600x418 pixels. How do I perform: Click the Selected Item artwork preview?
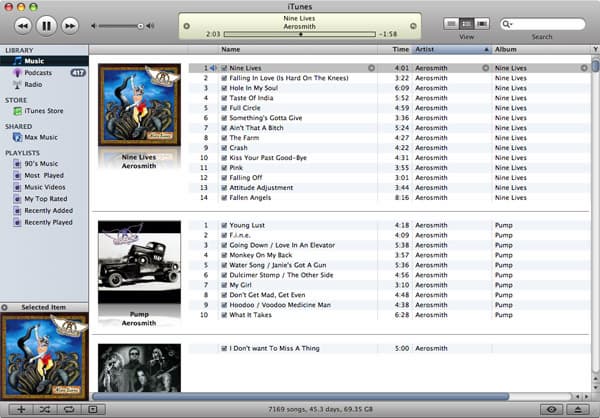[x=44, y=356]
